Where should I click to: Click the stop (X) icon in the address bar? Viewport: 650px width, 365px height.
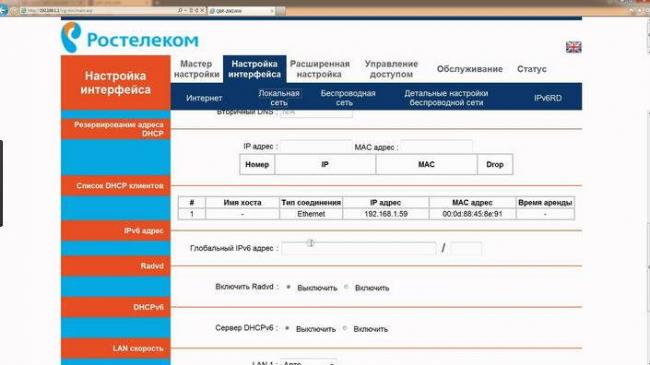[202, 10]
